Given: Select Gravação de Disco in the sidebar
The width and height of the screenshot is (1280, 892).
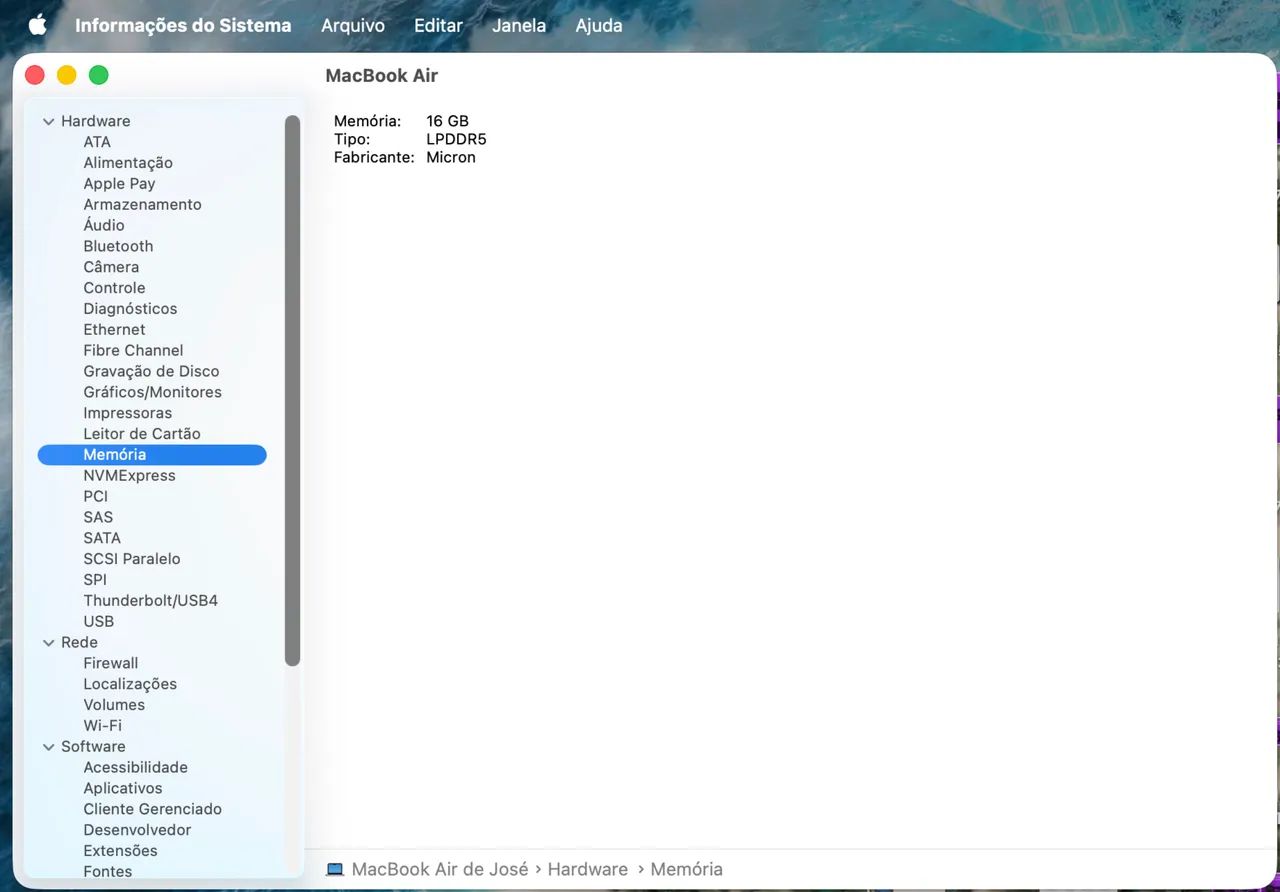Looking at the screenshot, I should pyautogui.click(x=151, y=371).
